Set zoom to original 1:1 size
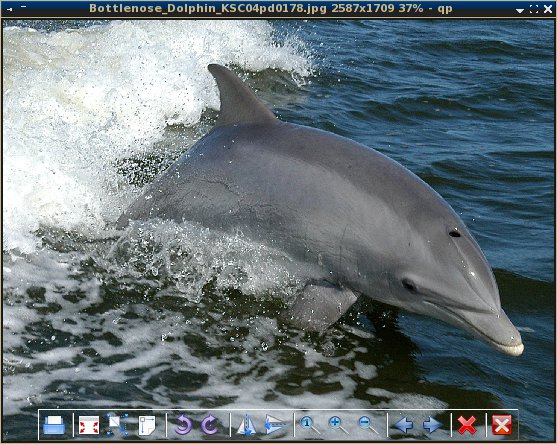 point(310,425)
